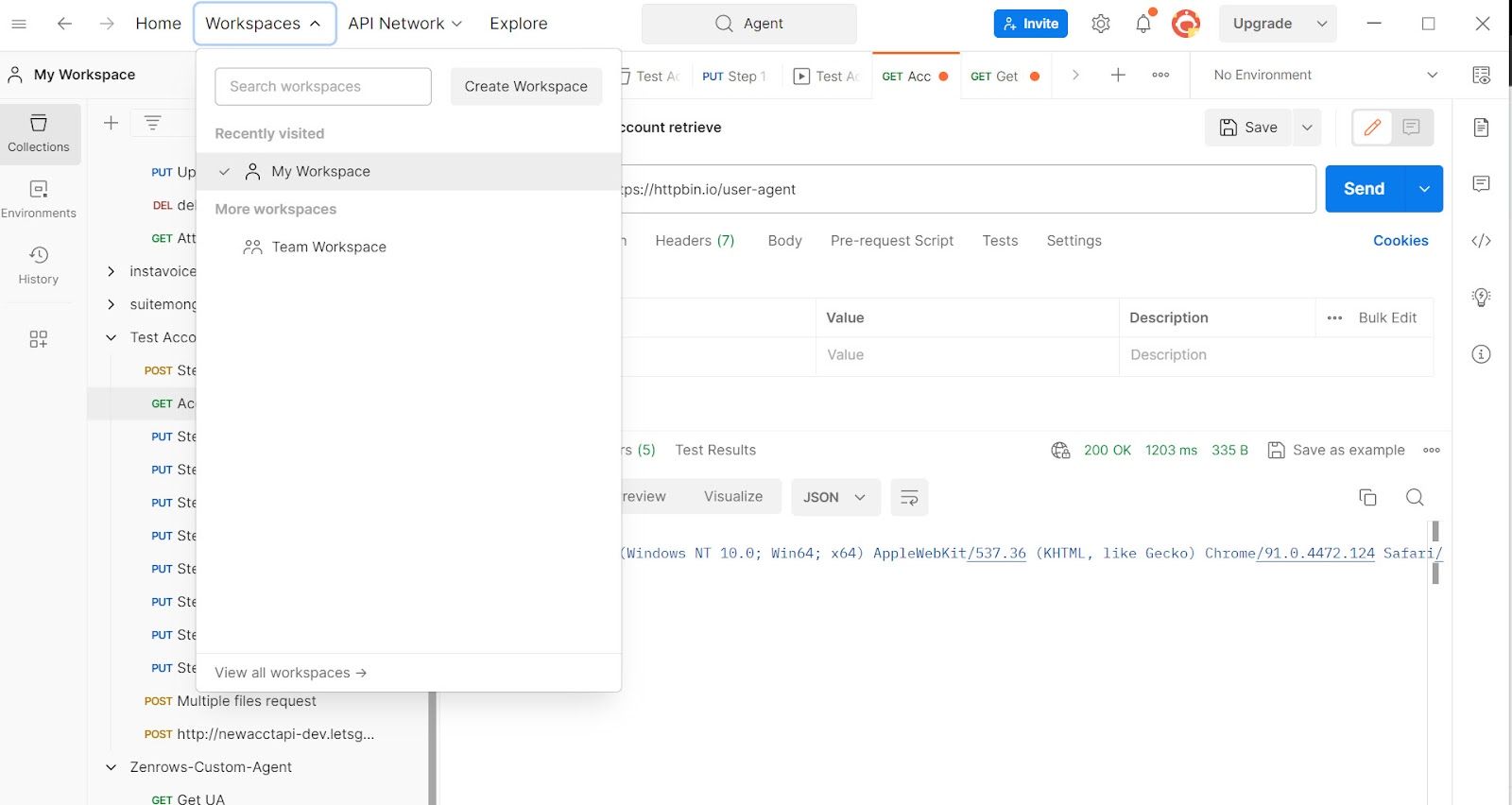Open response more options dots
This screenshot has width=1512, height=805.
coord(1432,451)
